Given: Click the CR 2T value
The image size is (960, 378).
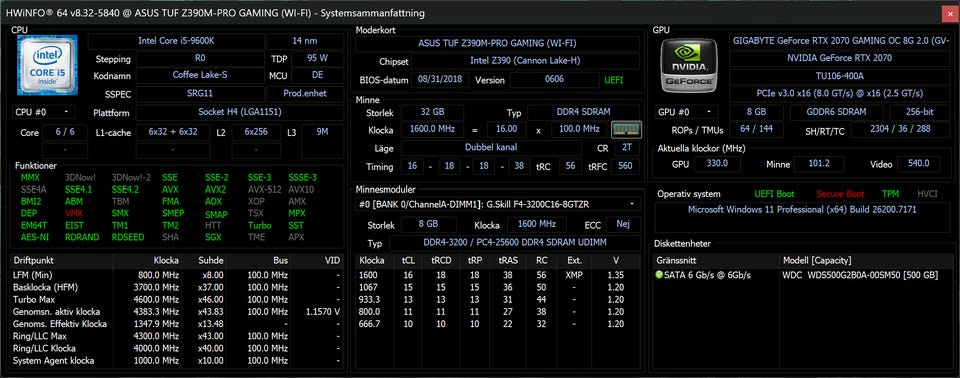Looking at the screenshot, I should pos(626,148).
